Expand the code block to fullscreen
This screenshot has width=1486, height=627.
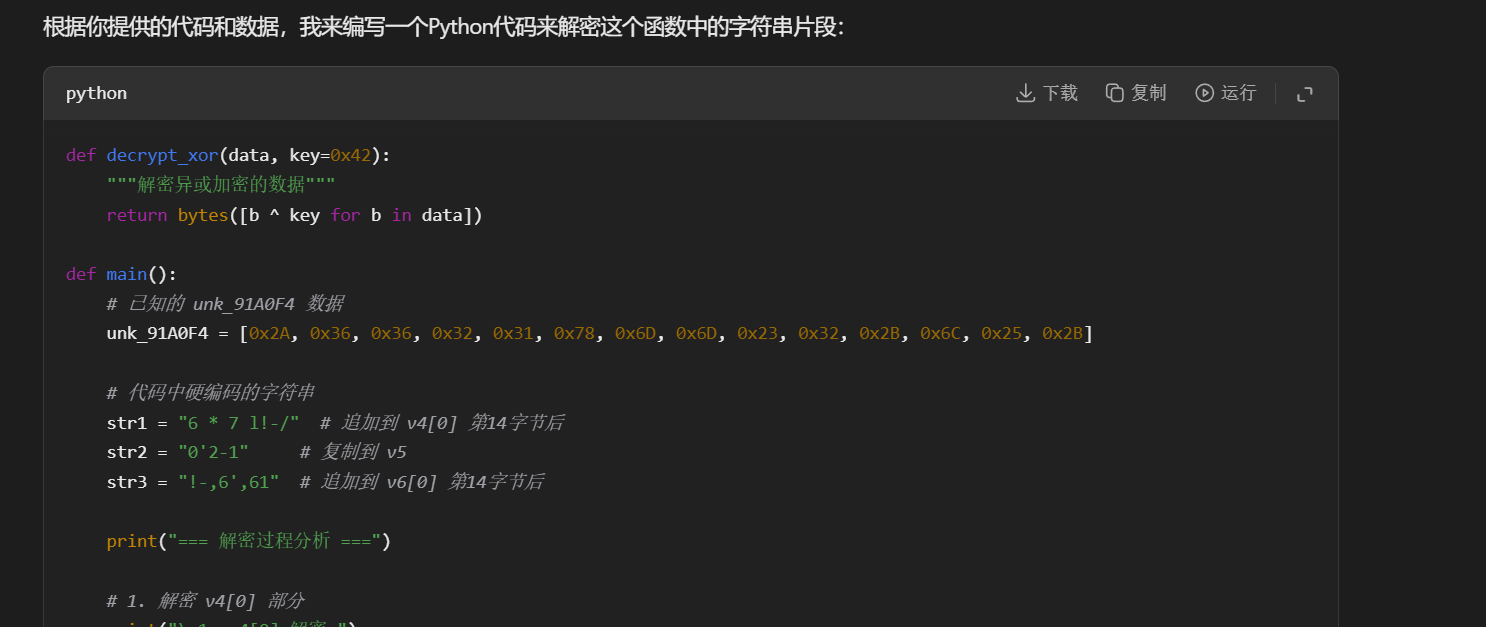(1304, 94)
